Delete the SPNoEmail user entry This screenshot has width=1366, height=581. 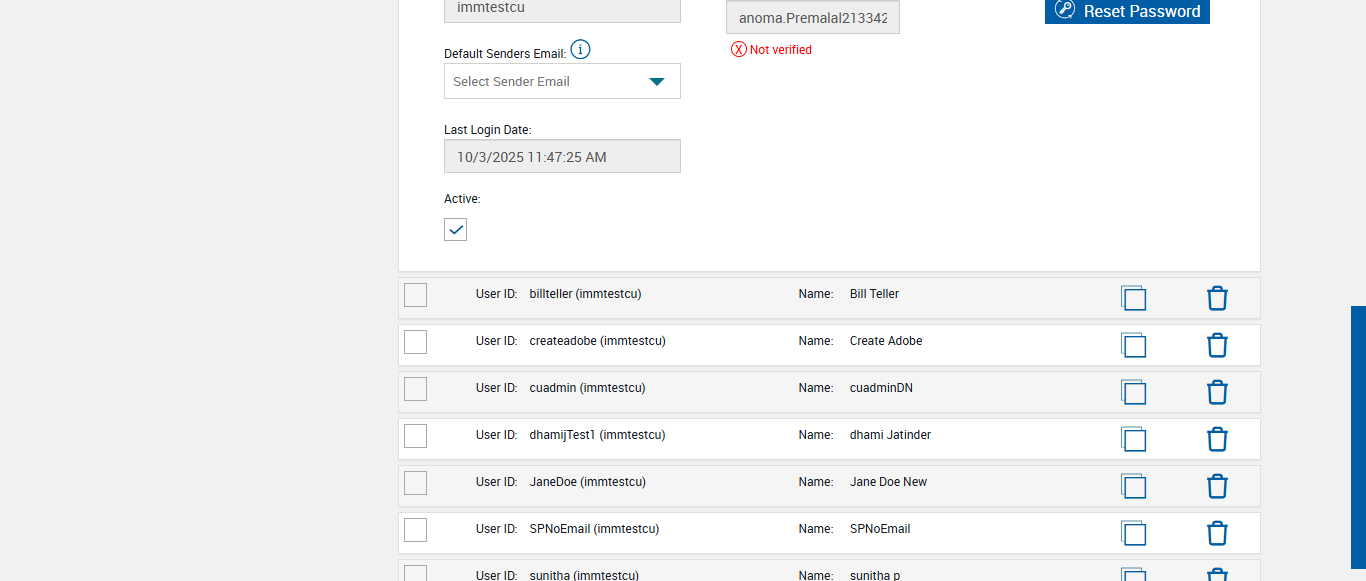click(1217, 533)
